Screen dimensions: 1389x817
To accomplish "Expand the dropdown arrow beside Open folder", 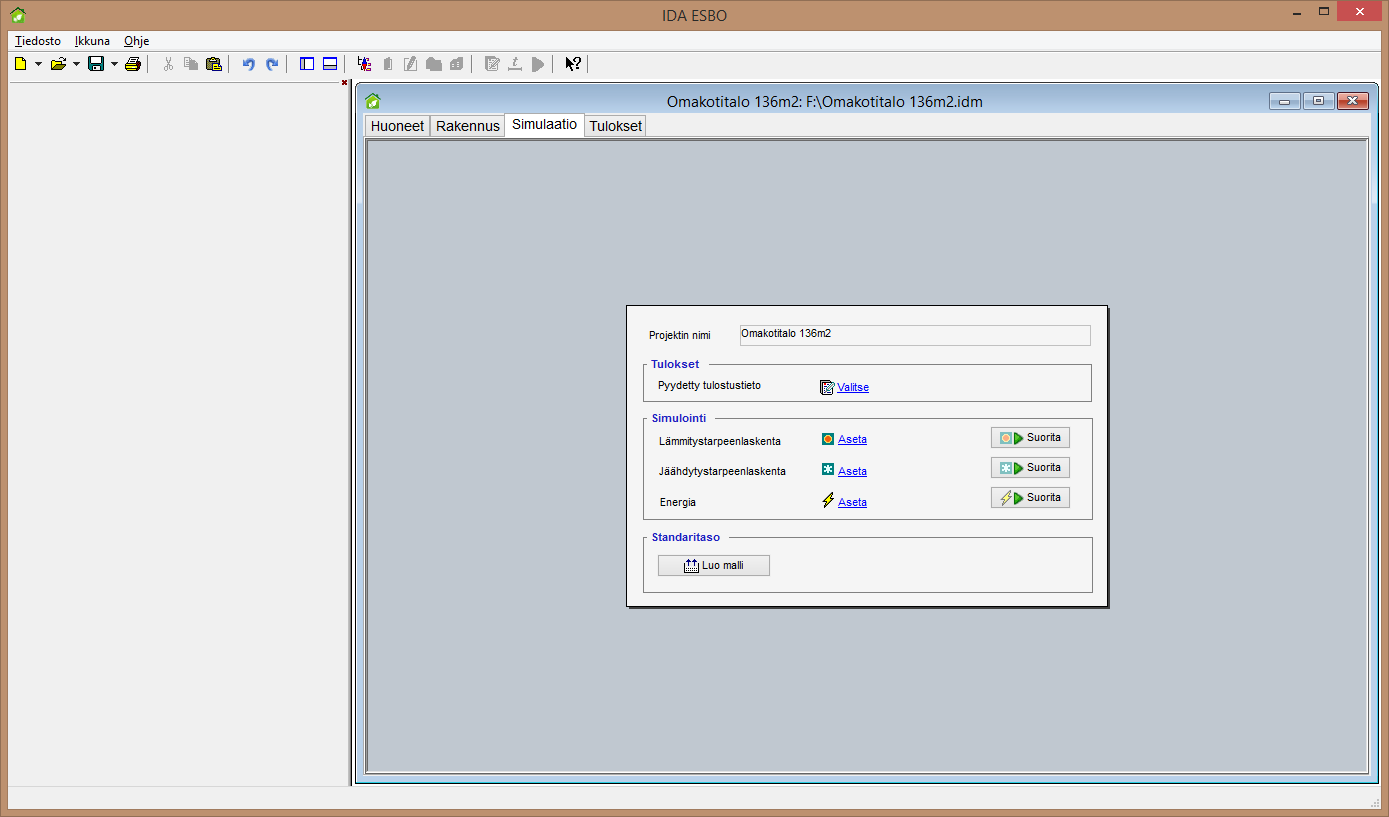I will pos(77,64).
